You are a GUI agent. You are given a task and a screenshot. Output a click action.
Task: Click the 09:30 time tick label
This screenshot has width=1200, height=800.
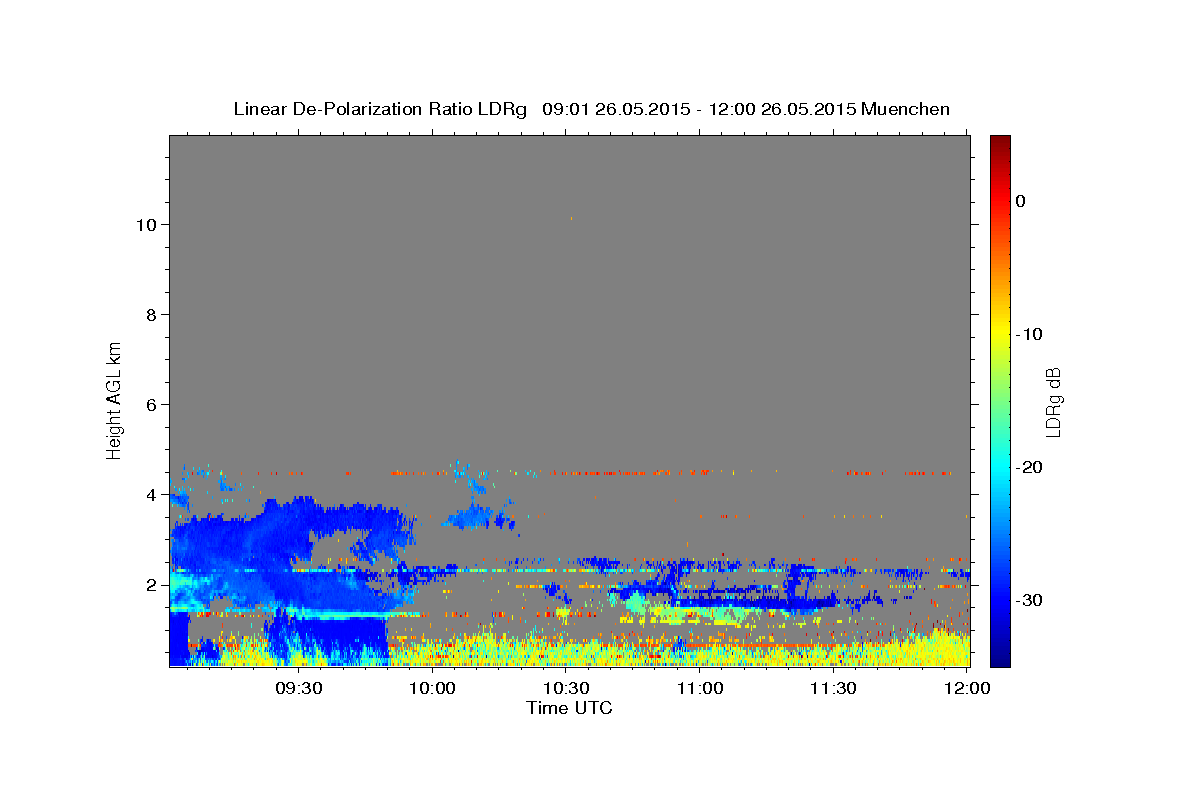(x=298, y=688)
